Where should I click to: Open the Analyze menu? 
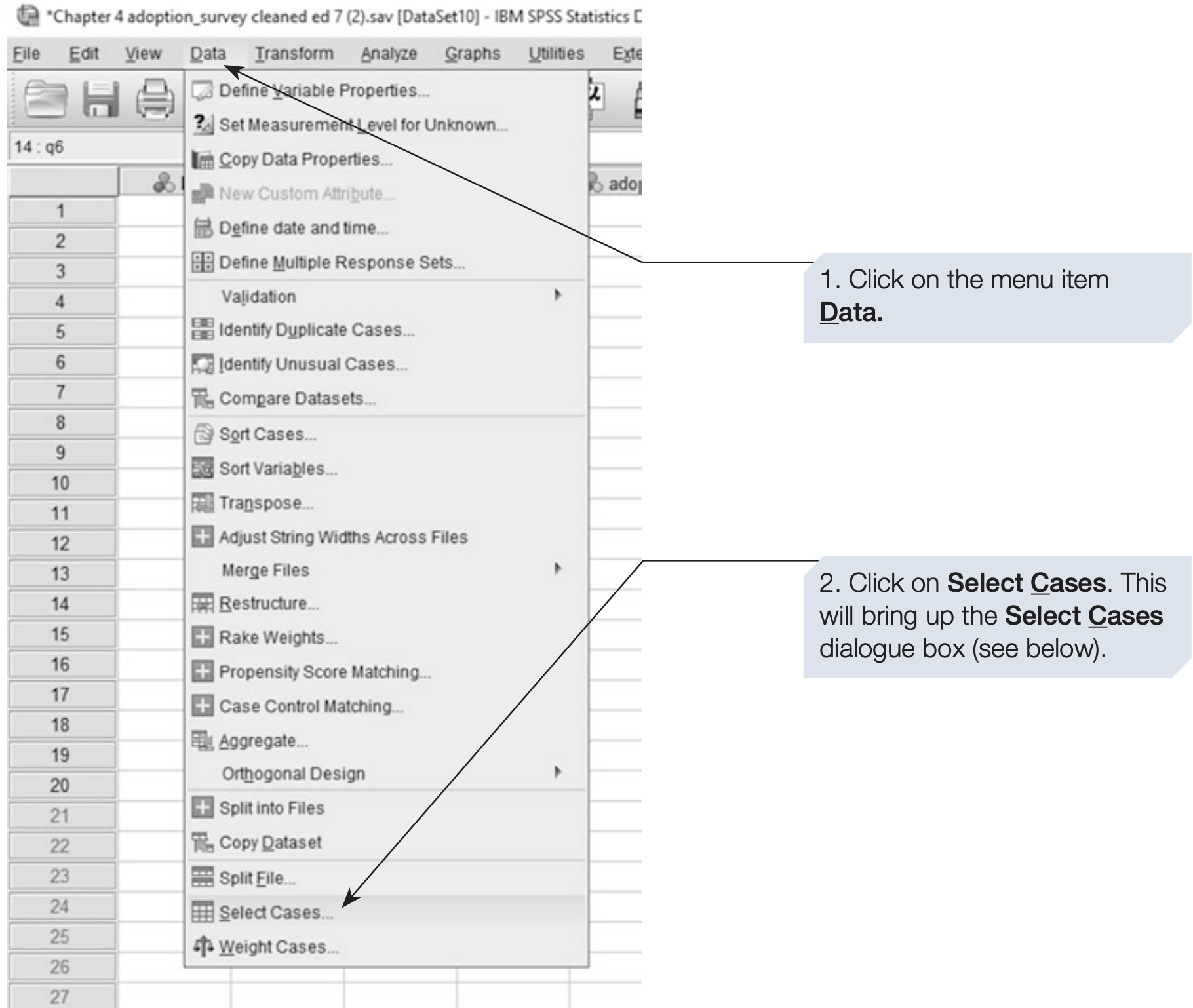pyautogui.click(x=389, y=54)
